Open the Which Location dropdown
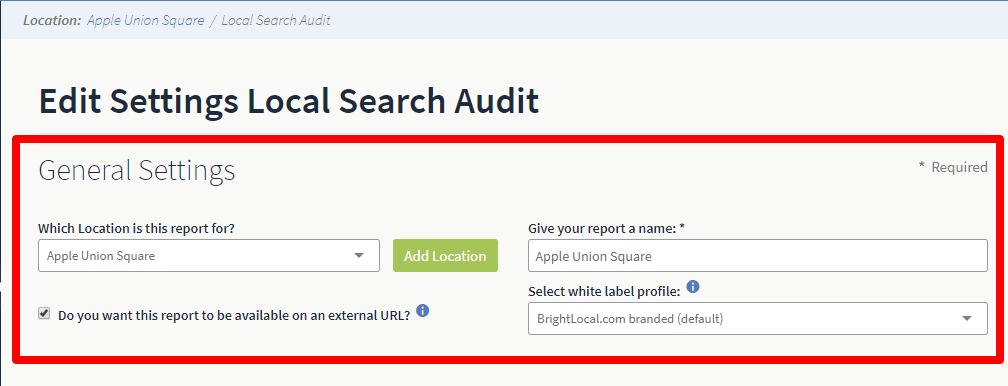Viewport: 1008px width, 386px height. click(x=209, y=255)
